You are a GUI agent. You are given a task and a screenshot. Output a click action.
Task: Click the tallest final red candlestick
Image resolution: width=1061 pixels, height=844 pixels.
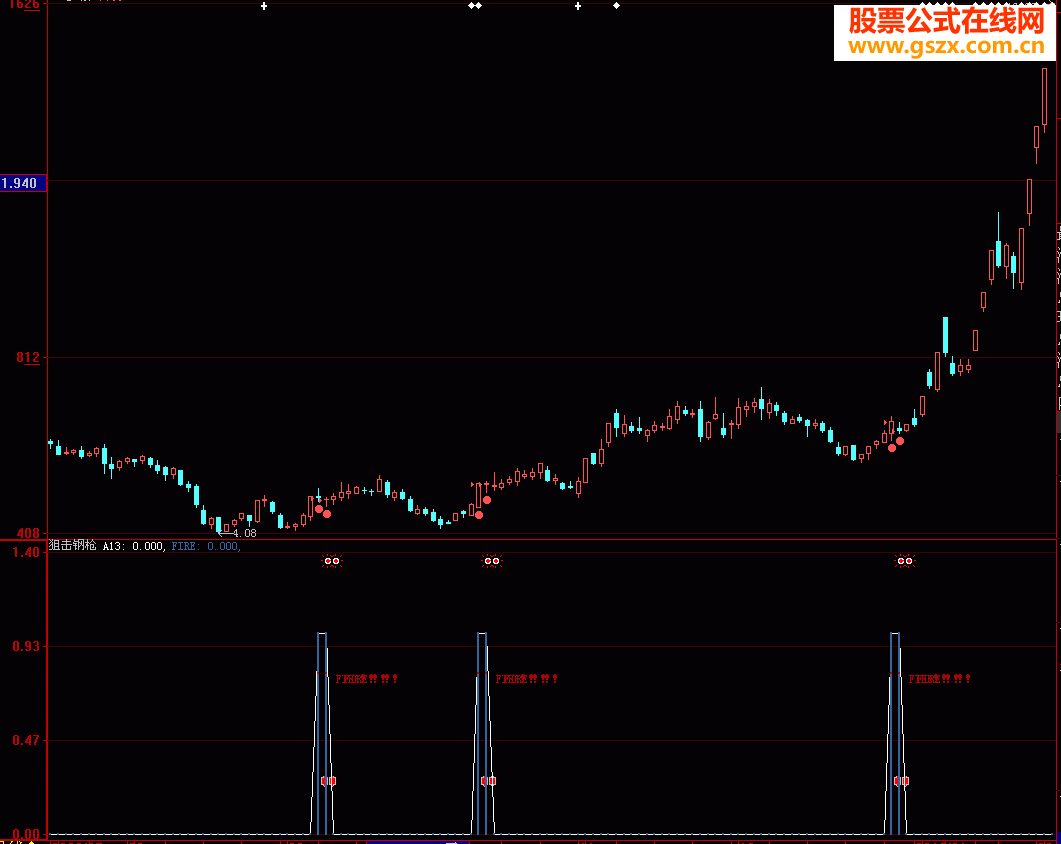(1045, 99)
